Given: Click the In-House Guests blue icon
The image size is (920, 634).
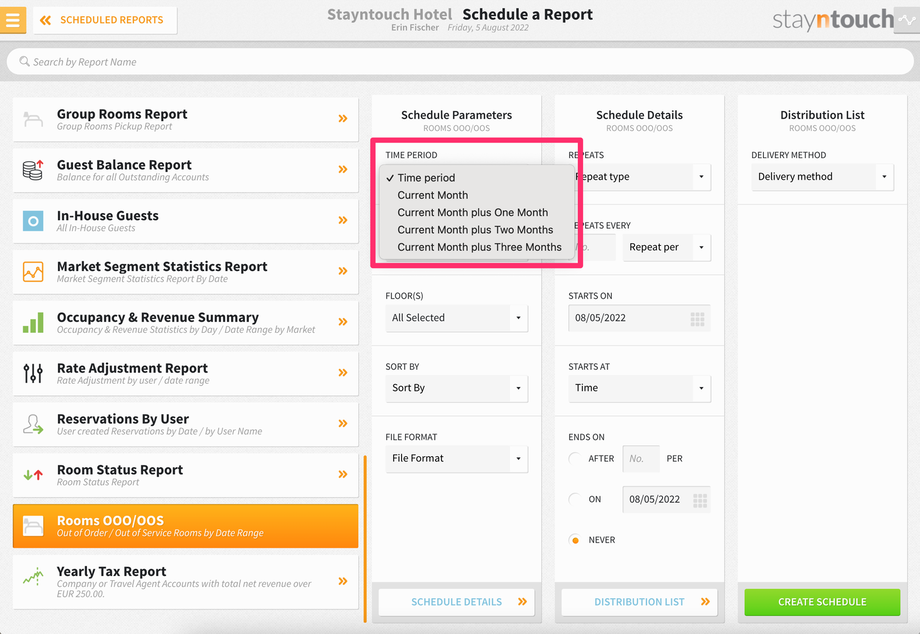Looking at the screenshot, I should pos(33,221).
